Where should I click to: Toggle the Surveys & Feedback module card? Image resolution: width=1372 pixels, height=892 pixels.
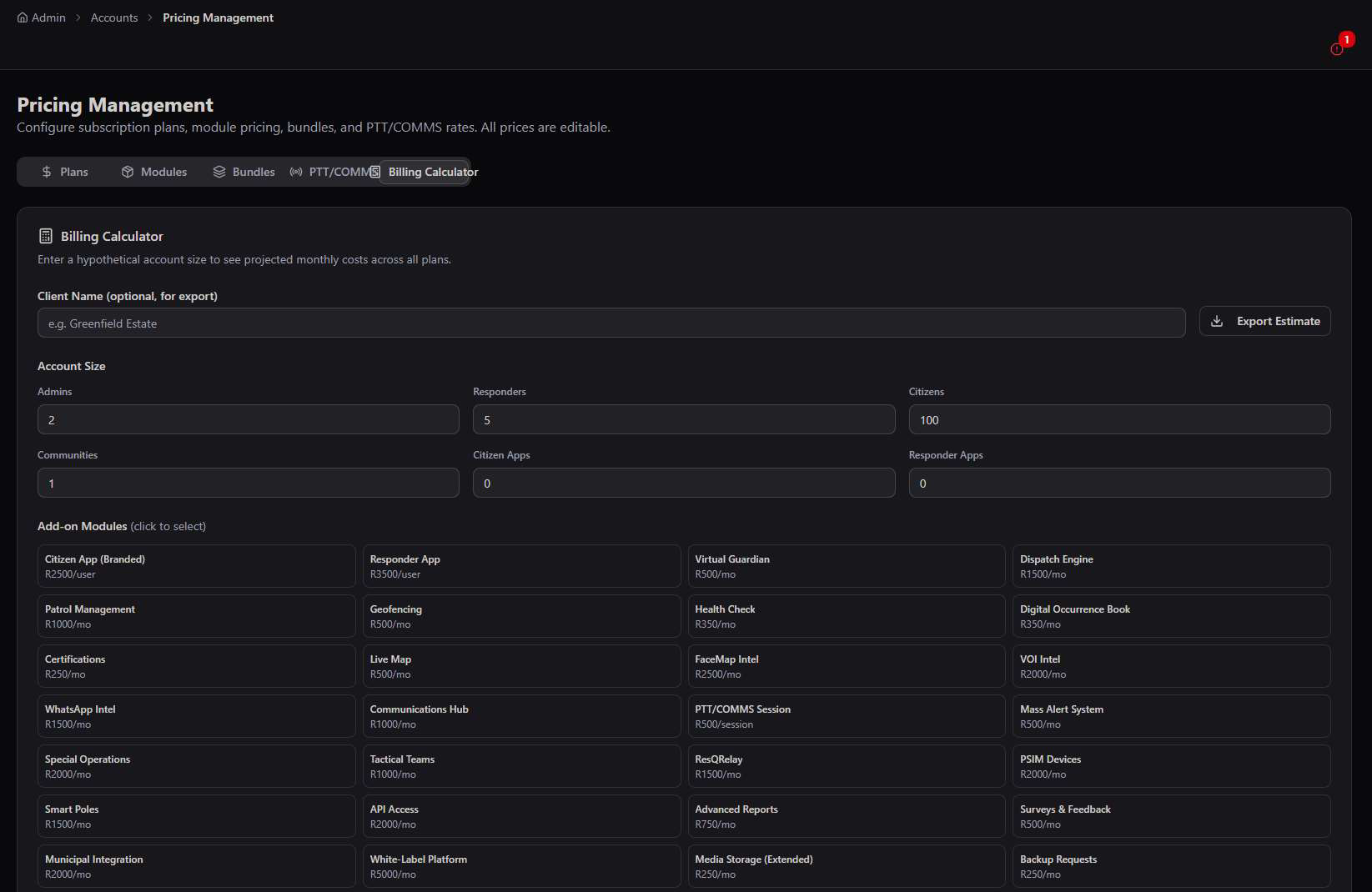click(1172, 816)
